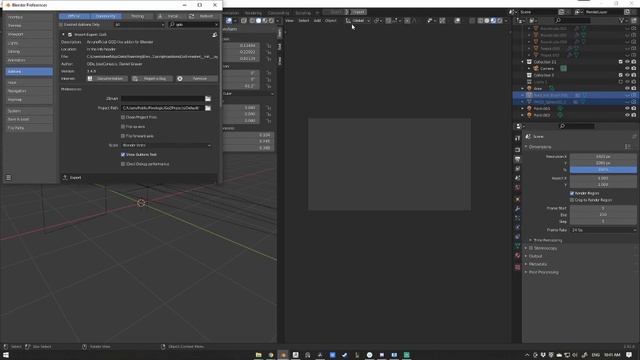Viewport: 640px width, 360px height.
Task: Click the add-on search field
Action: click(x=193, y=24)
